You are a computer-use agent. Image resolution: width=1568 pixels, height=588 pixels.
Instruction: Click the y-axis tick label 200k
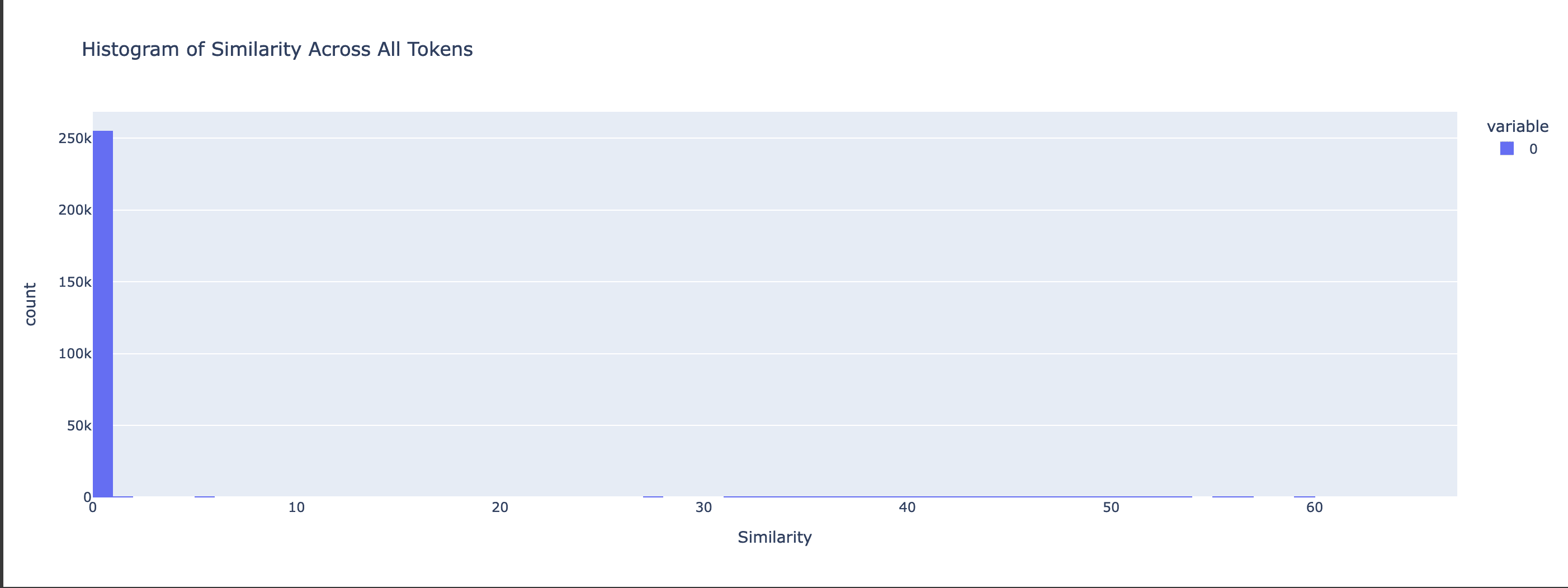pos(75,210)
